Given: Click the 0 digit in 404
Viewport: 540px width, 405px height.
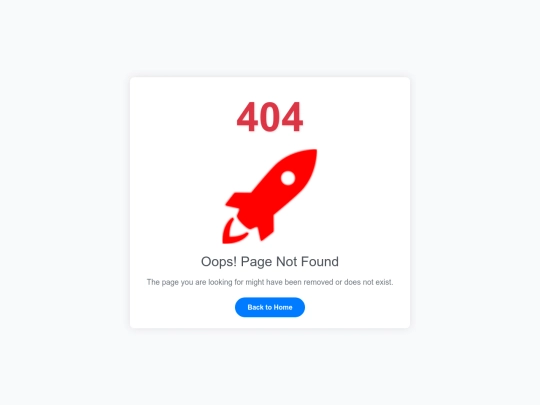Looking at the screenshot, I should tap(270, 117).
